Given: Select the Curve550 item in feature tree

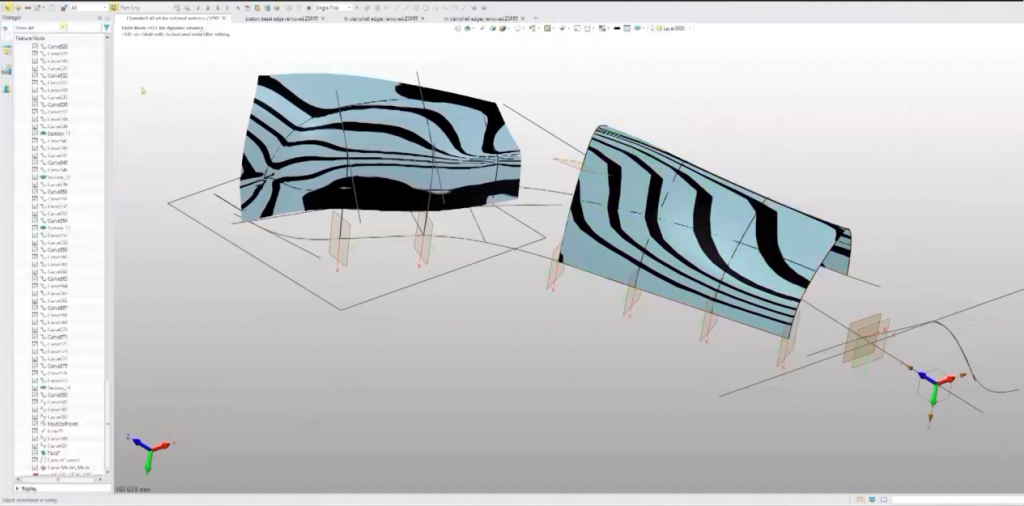Looking at the screenshot, I should click(x=57, y=191).
